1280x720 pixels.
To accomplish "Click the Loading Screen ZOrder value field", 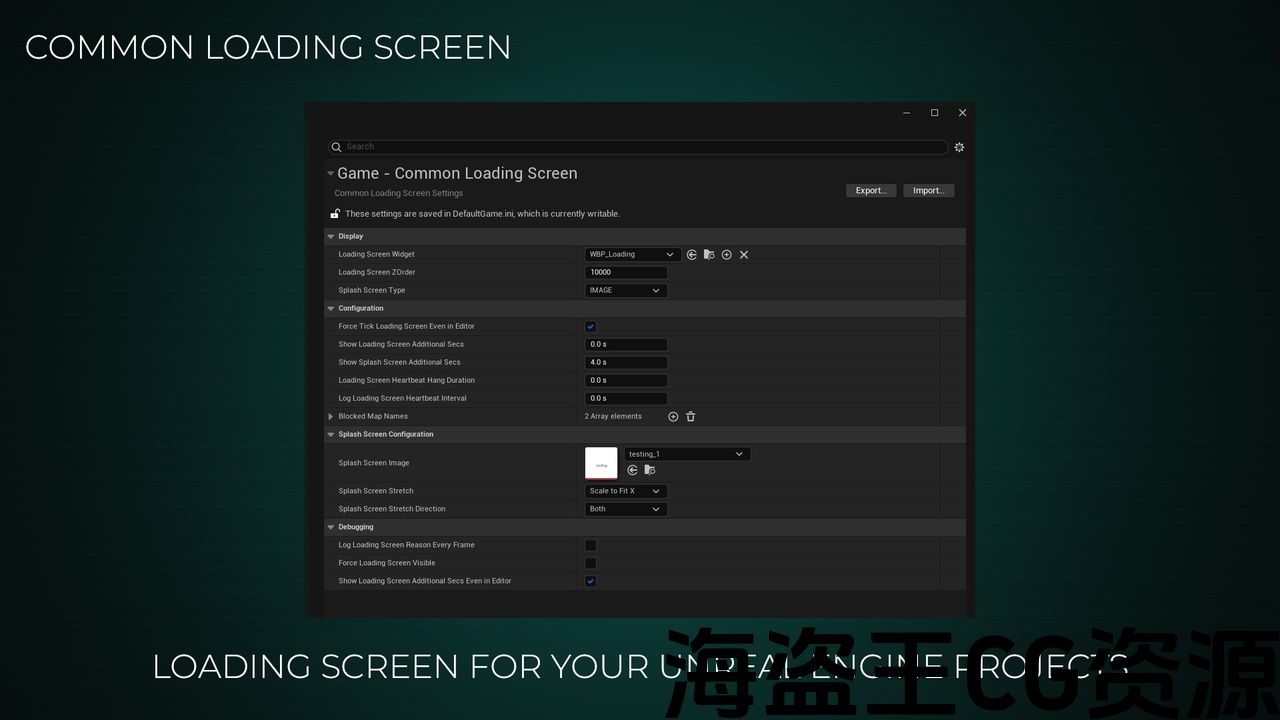I will (x=626, y=273).
